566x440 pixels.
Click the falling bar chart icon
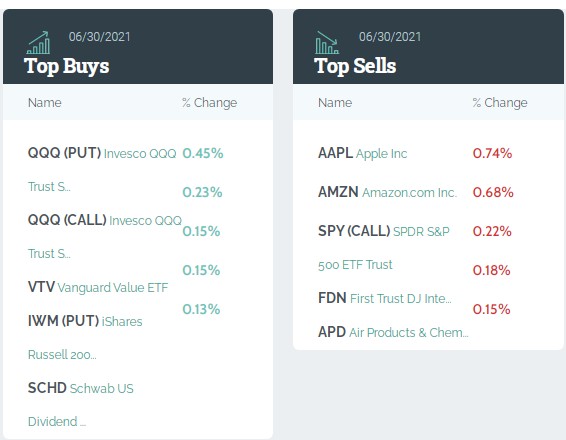(x=327, y=43)
